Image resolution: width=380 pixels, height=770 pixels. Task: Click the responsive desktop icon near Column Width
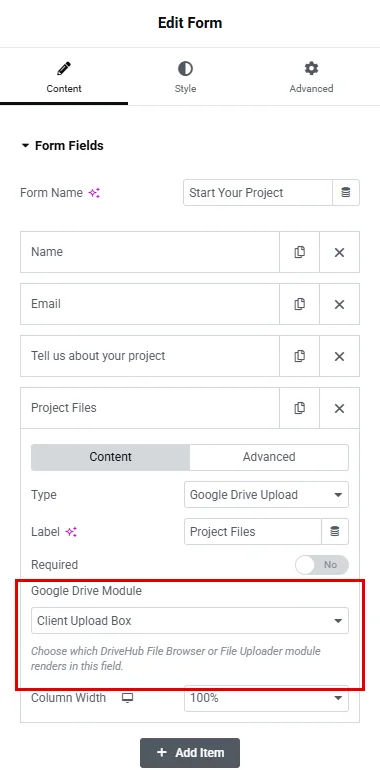(x=127, y=698)
